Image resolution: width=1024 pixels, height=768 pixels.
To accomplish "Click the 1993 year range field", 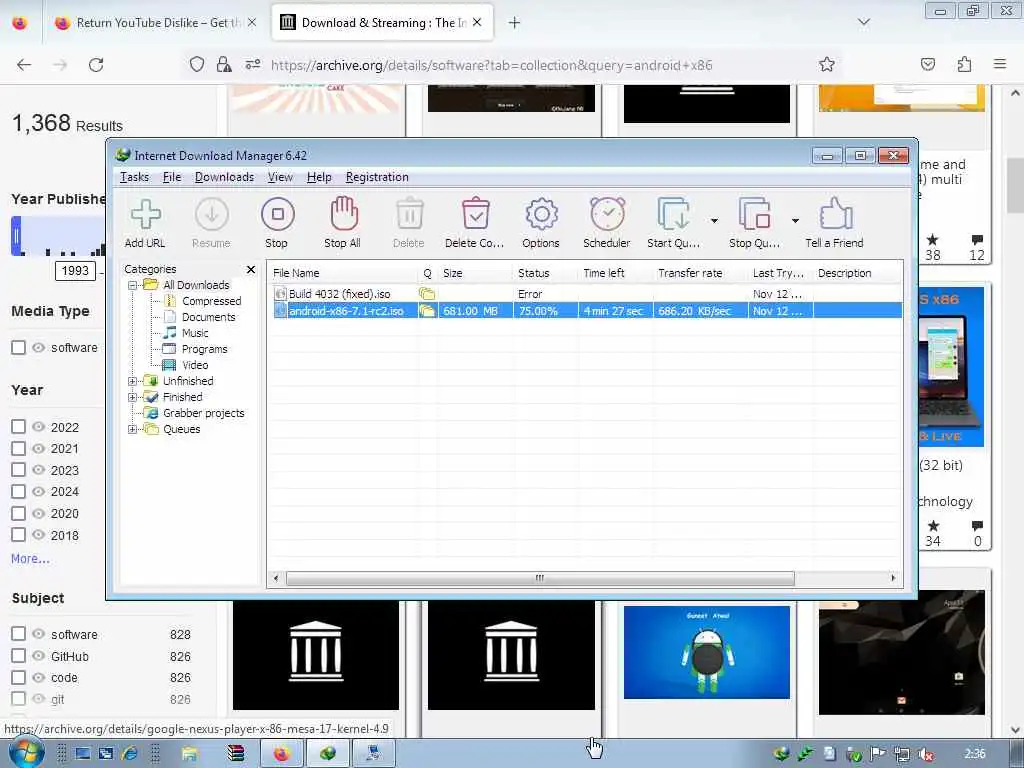I will (x=75, y=270).
